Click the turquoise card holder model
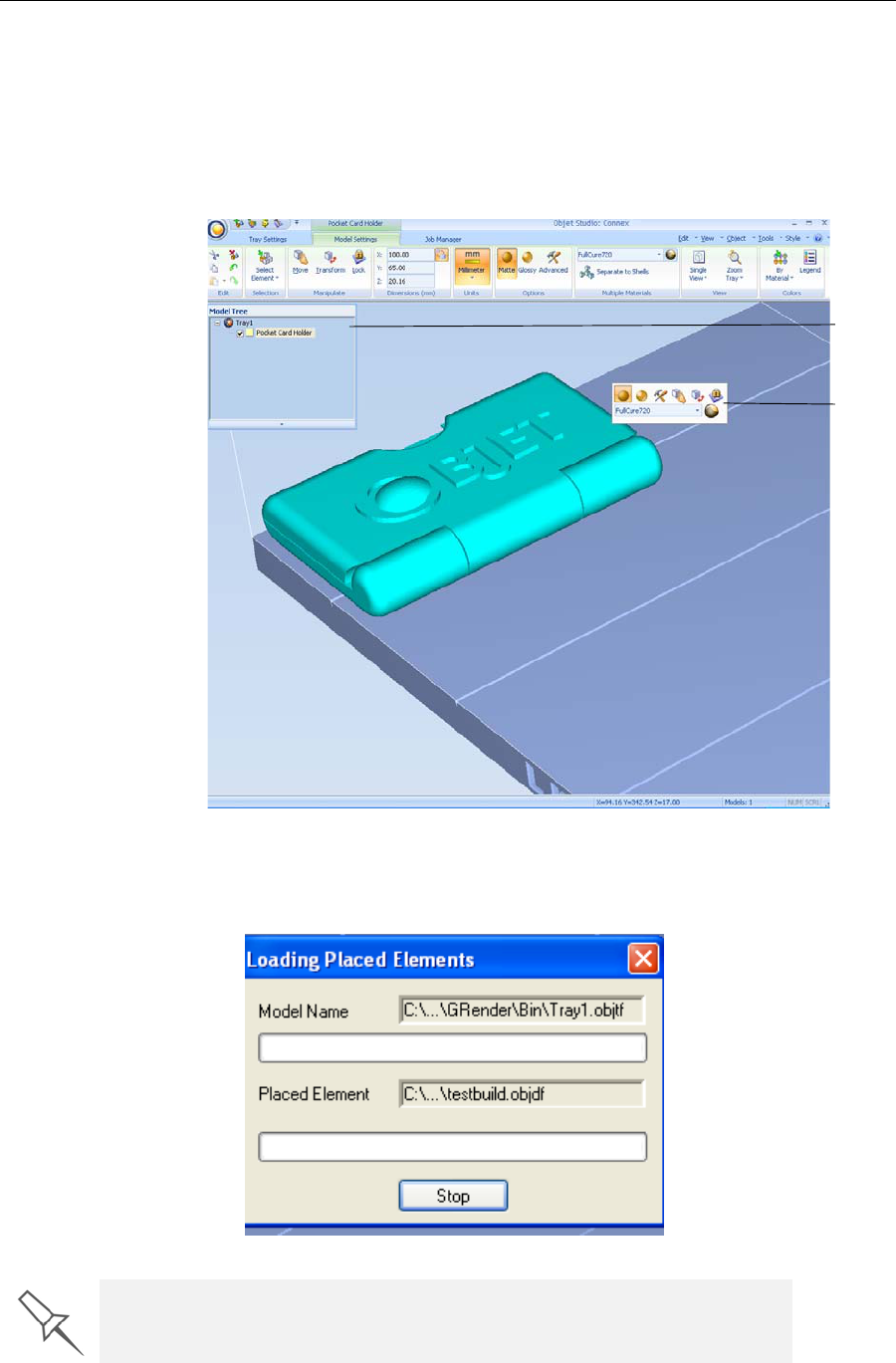The image size is (896, 1363). pyautogui.click(x=463, y=493)
